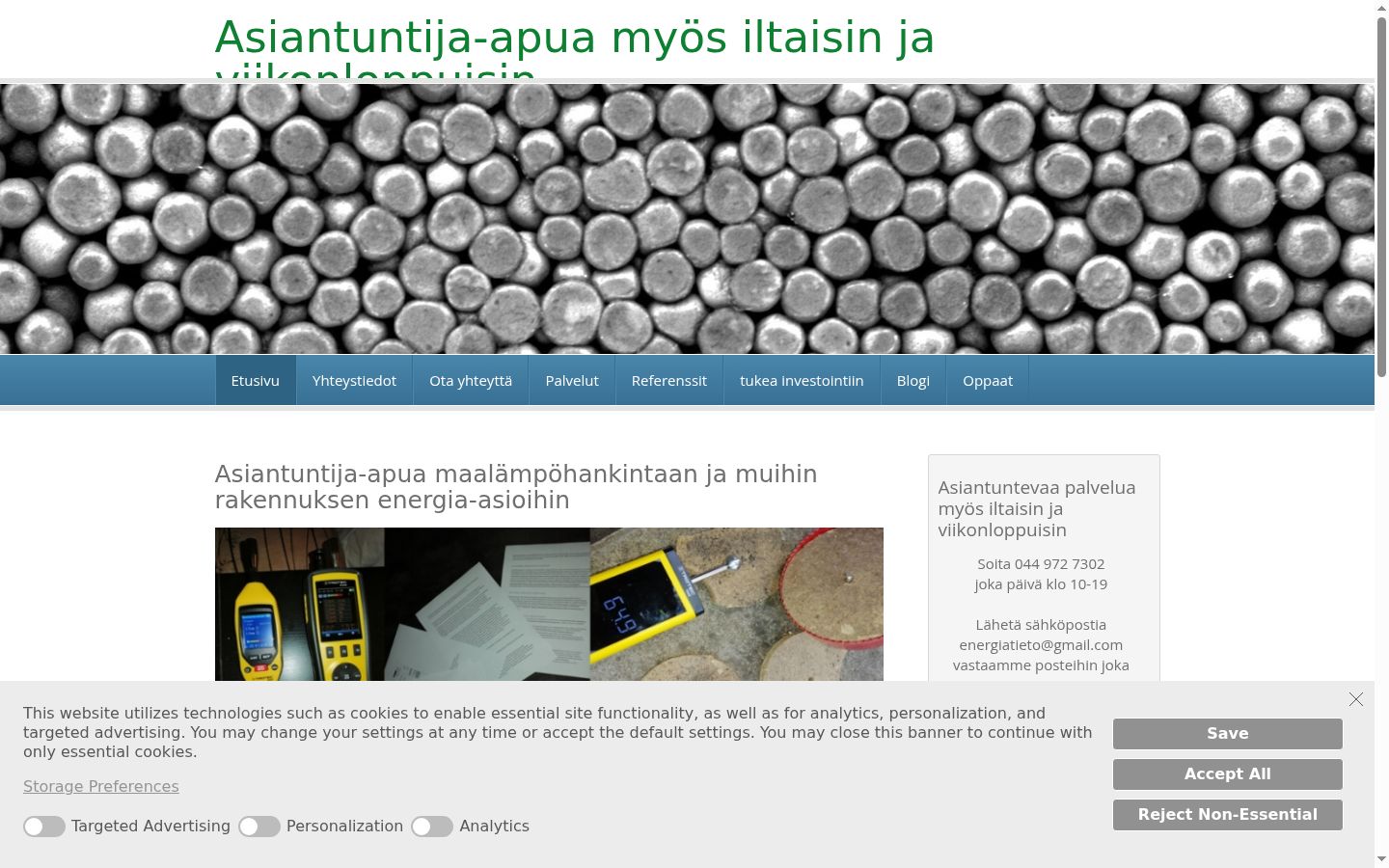This screenshot has height=868, width=1389.
Task: Enable the Personalization switch
Action: (x=259, y=827)
